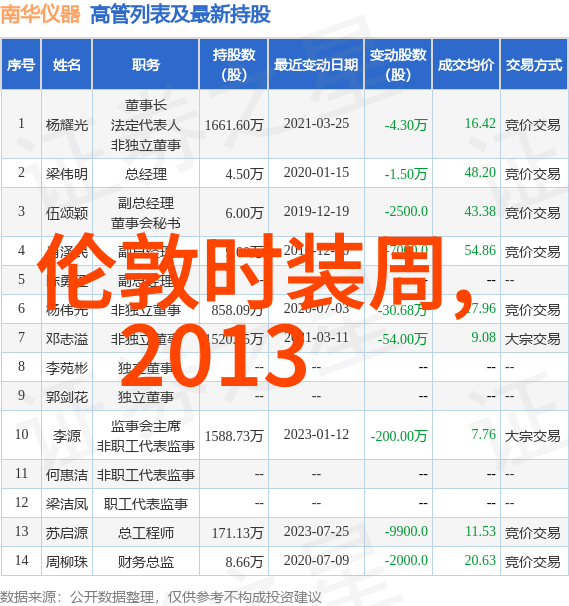This screenshot has height=606, width=569.
Task: Select the -200.00万 change value
Action: point(399,436)
